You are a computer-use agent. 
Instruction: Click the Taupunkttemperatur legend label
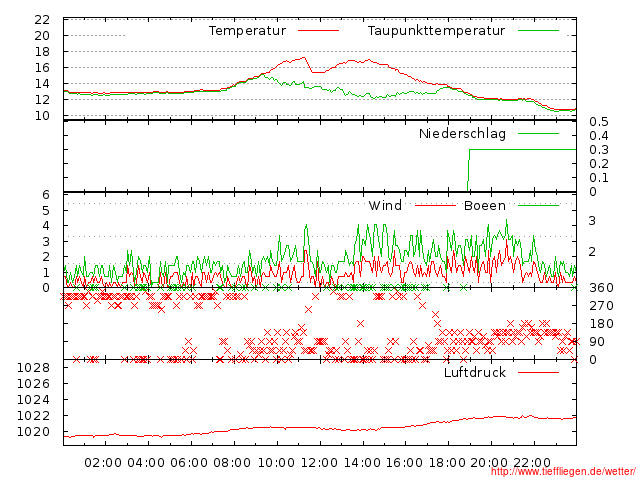point(436,31)
